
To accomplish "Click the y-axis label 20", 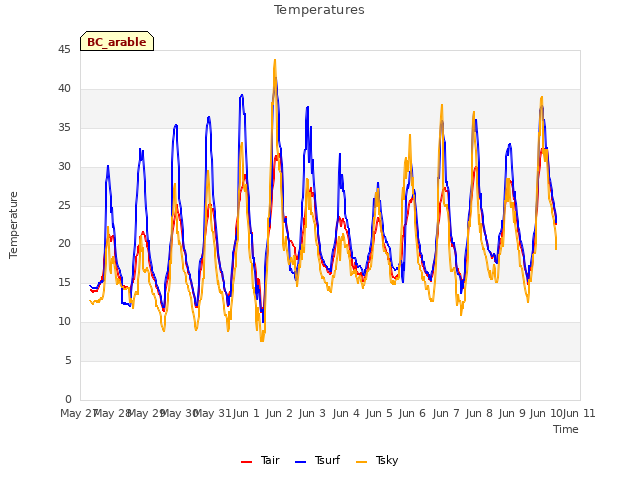I will (64, 244).
